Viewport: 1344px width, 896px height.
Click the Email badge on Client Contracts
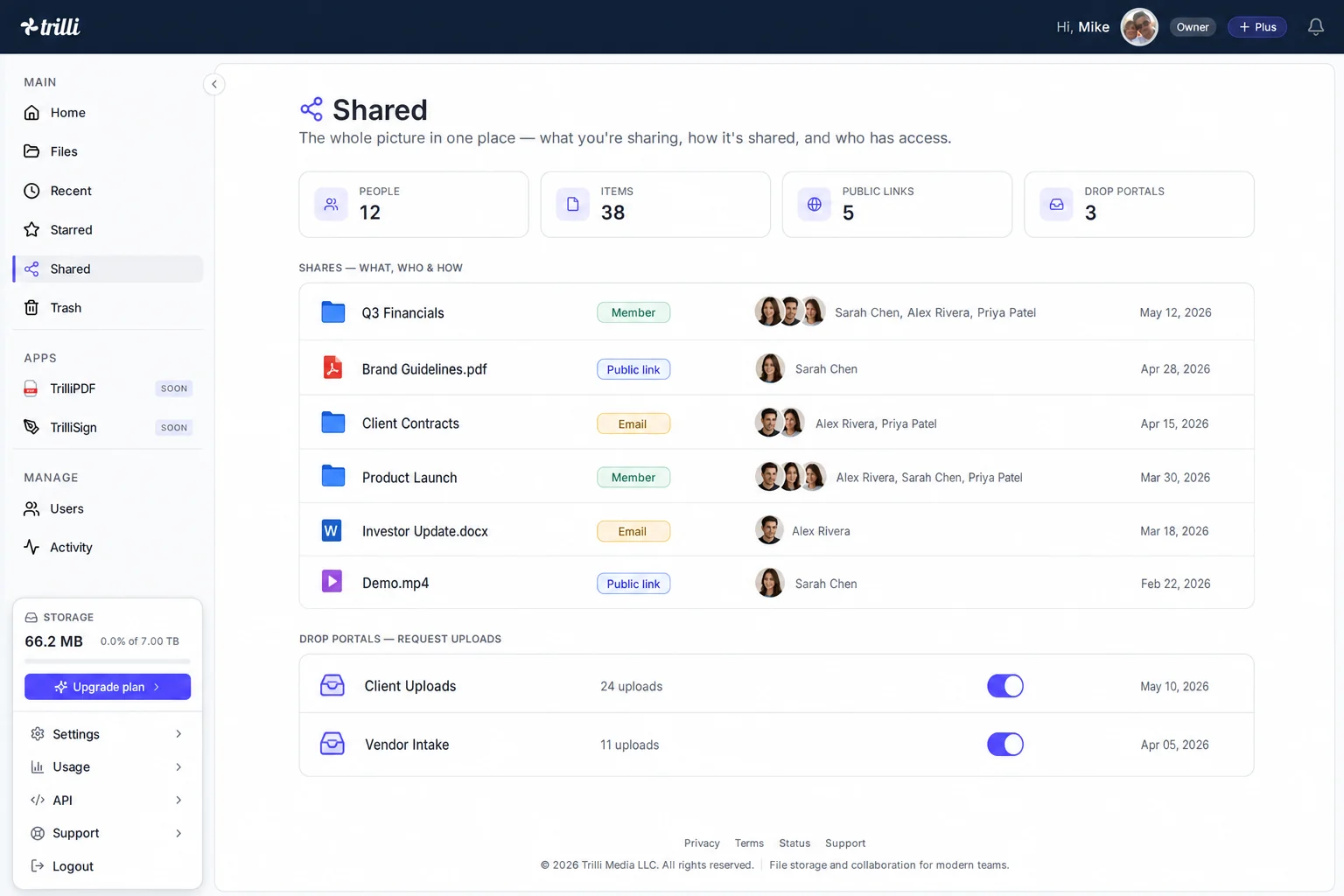pyautogui.click(x=633, y=423)
